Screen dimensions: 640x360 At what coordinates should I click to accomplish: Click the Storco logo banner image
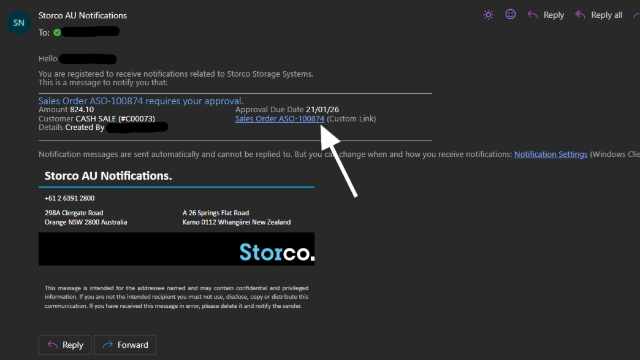click(x=176, y=249)
